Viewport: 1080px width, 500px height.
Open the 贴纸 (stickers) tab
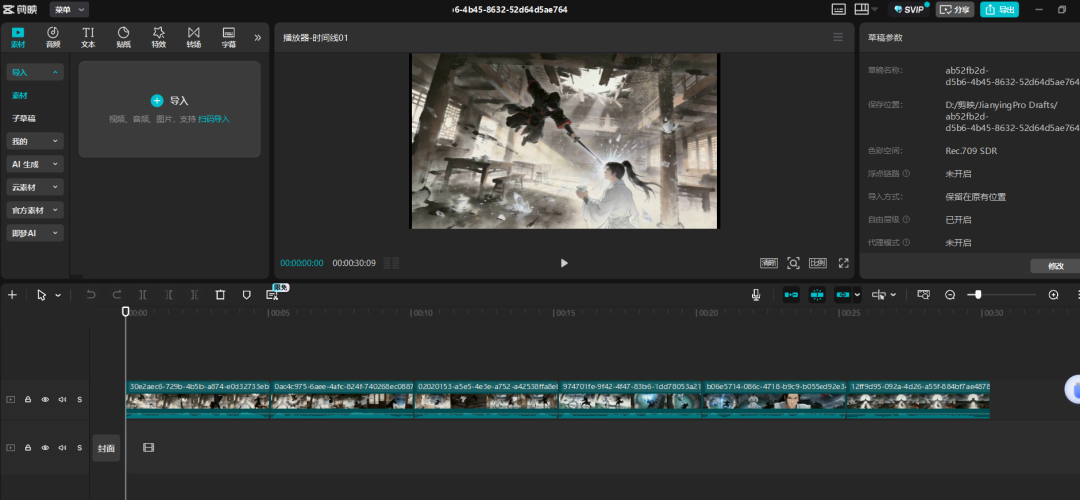pyautogui.click(x=123, y=37)
